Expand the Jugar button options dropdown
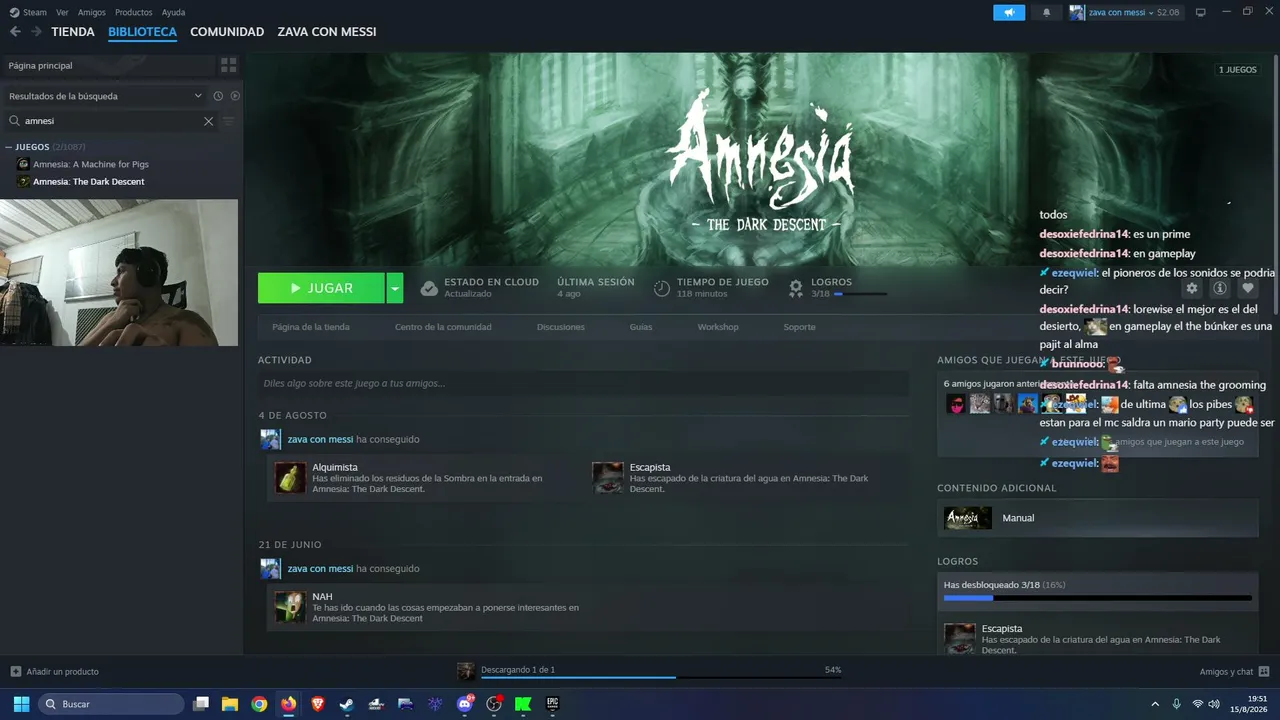This screenshot has height=720, width=1280. [395, 288]
